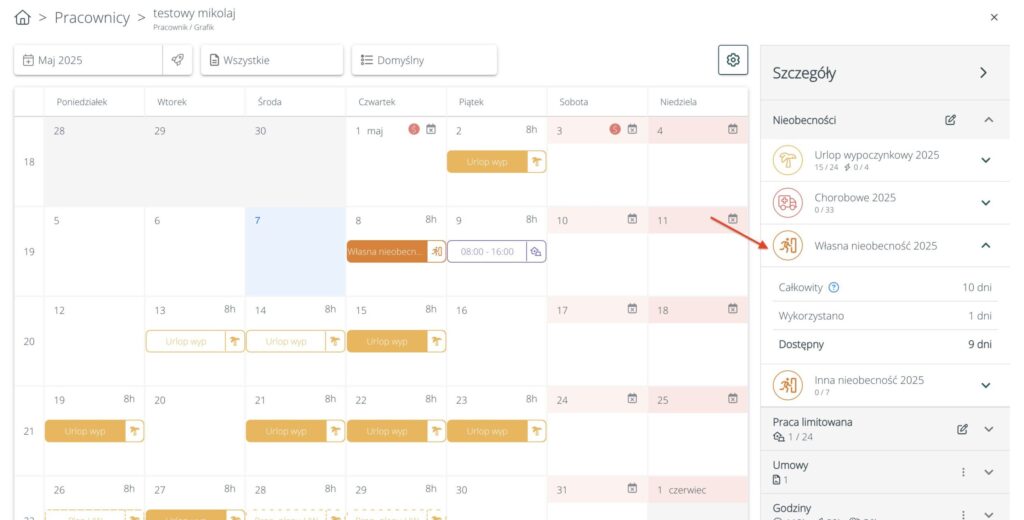Expand the Inna nieobecność 2025 section
The height and width of the screenshot is (520, 1024).
click(985, 385)
